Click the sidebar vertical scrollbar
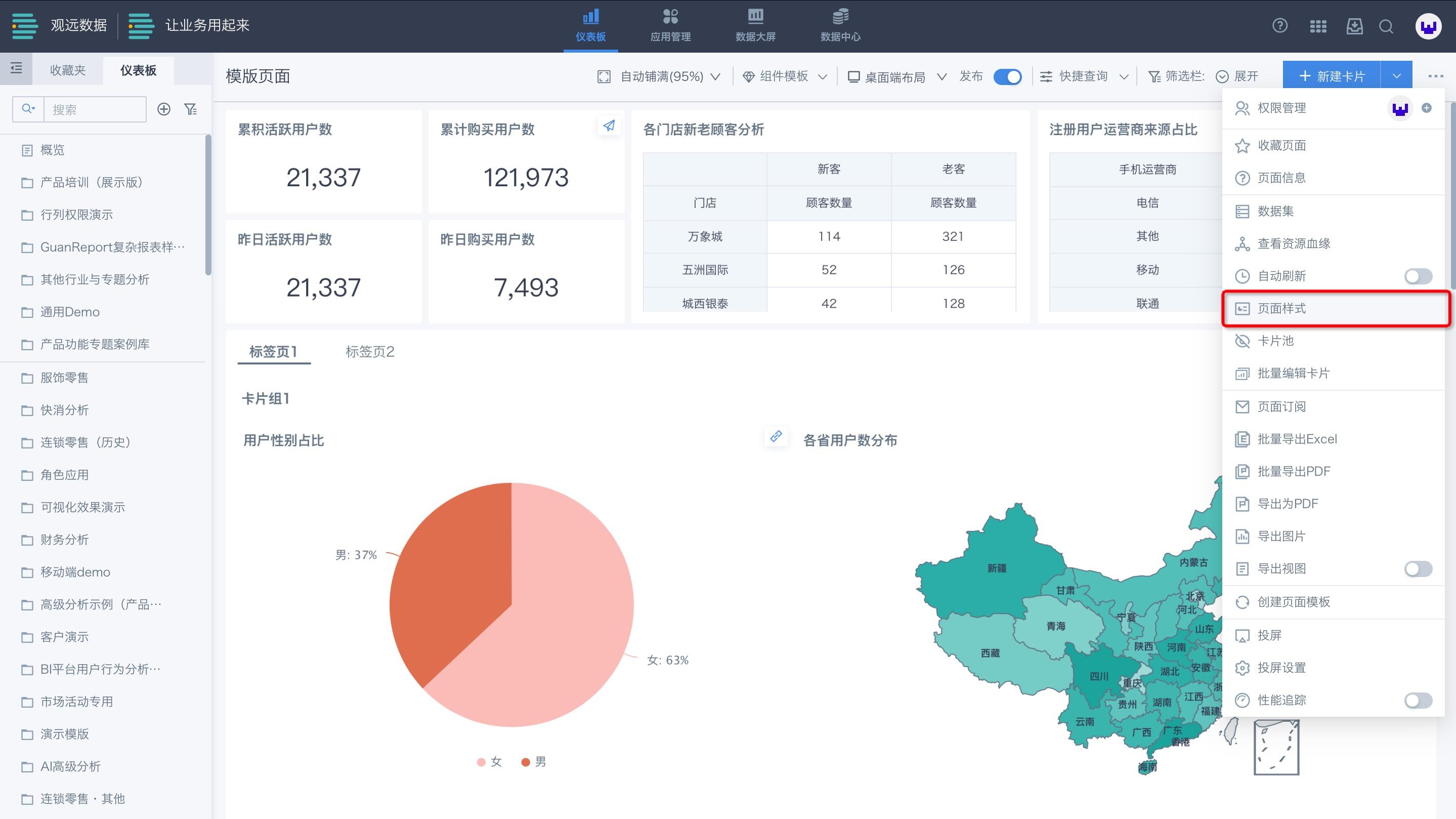 click(x=208, y=204)
